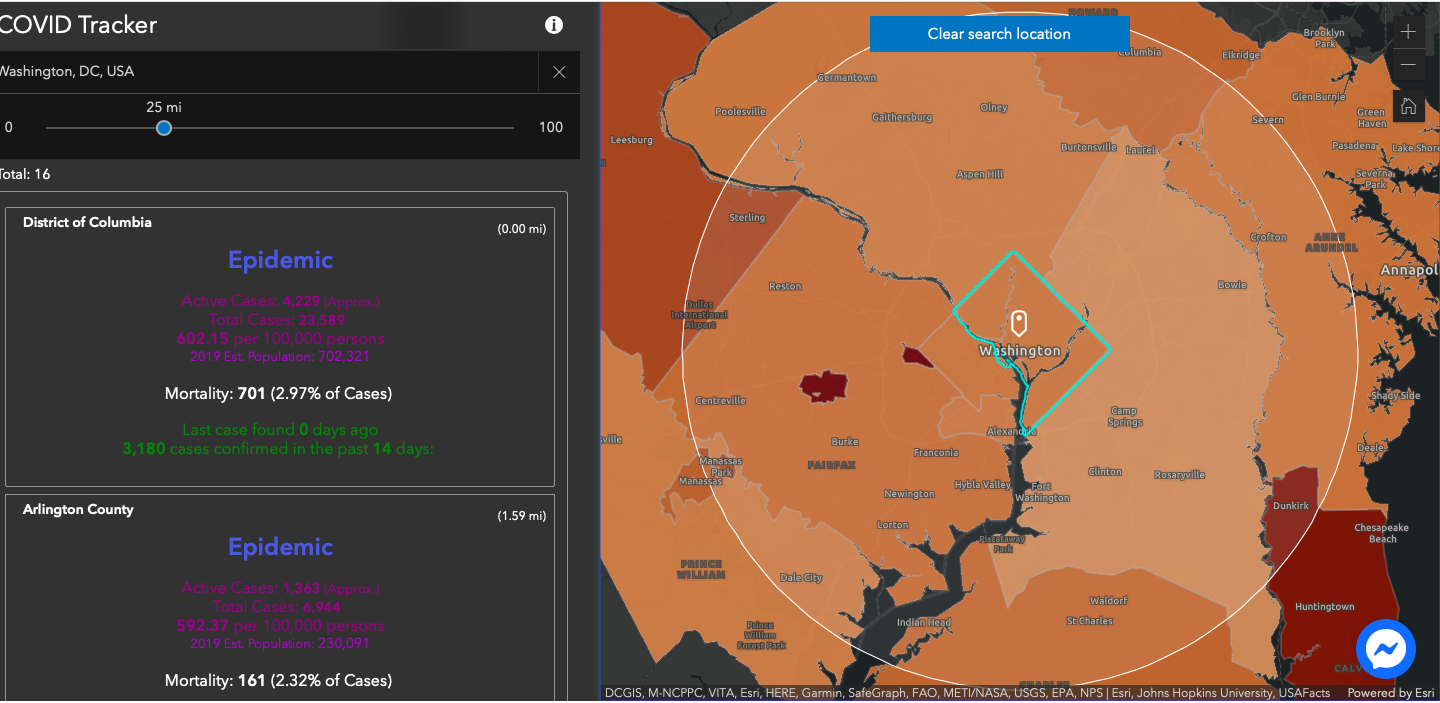The height and width of the screenshot is (703, 1440).
Task: Click the 25 mi radius slider handle
Action: (164, 128)
